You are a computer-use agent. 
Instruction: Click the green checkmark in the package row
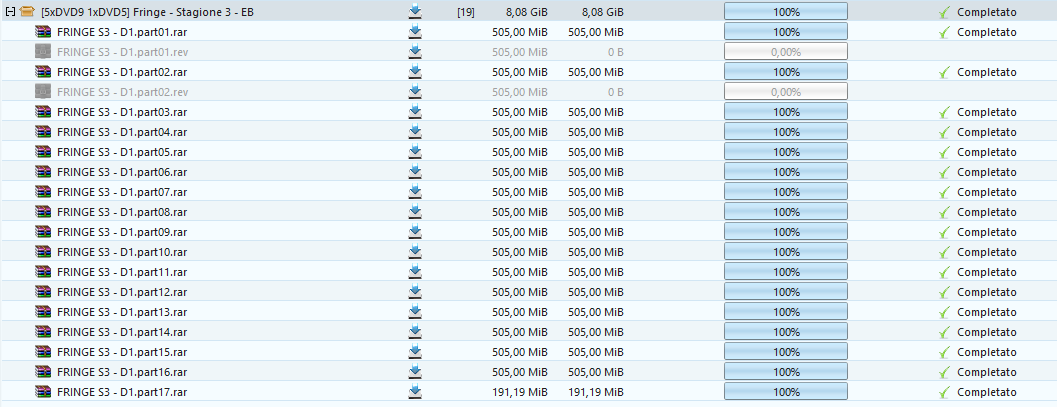pyautogui.click(x=944, y=11)
